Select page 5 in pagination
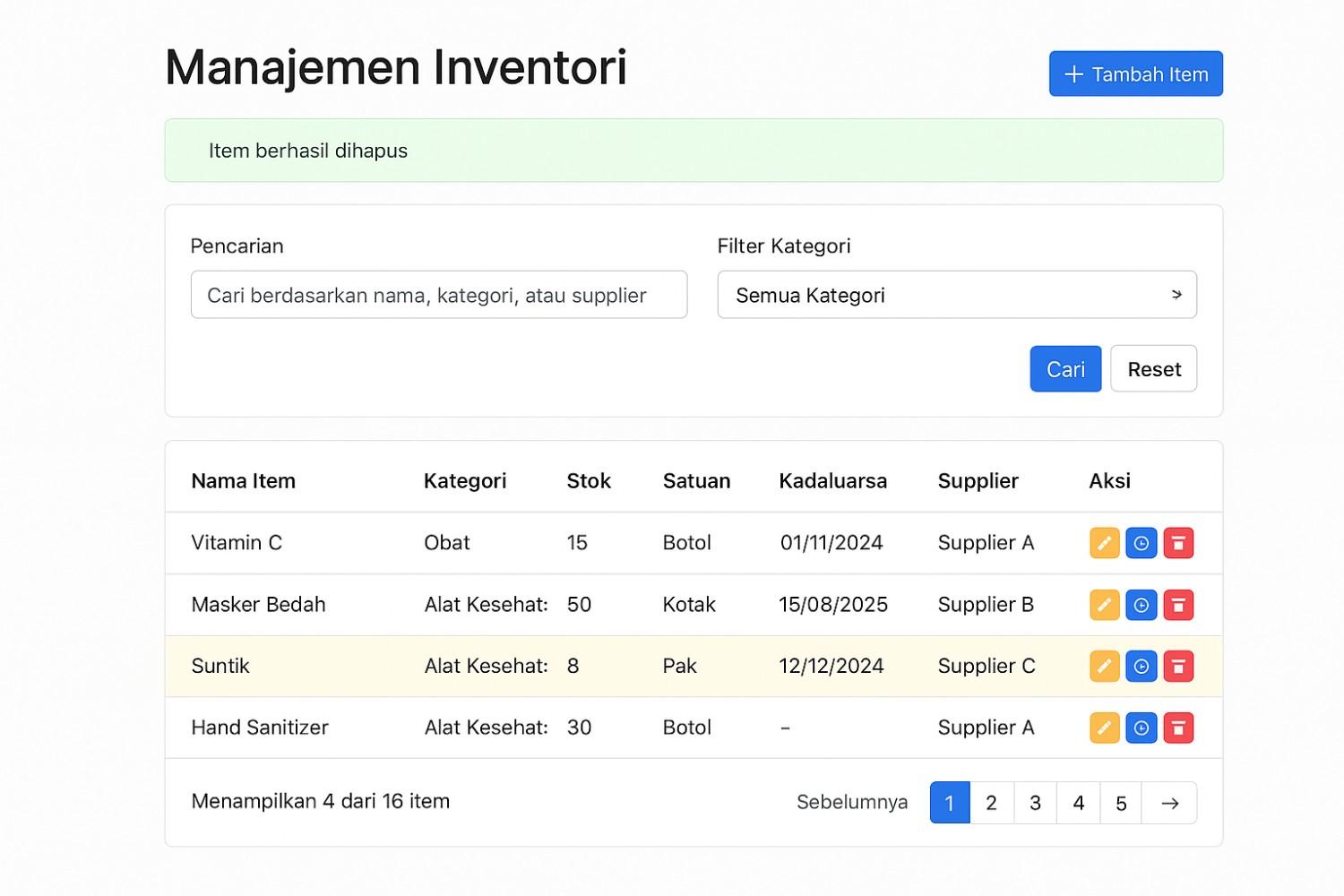Viewport: 1344px width, 896px height. point(1121,802)
